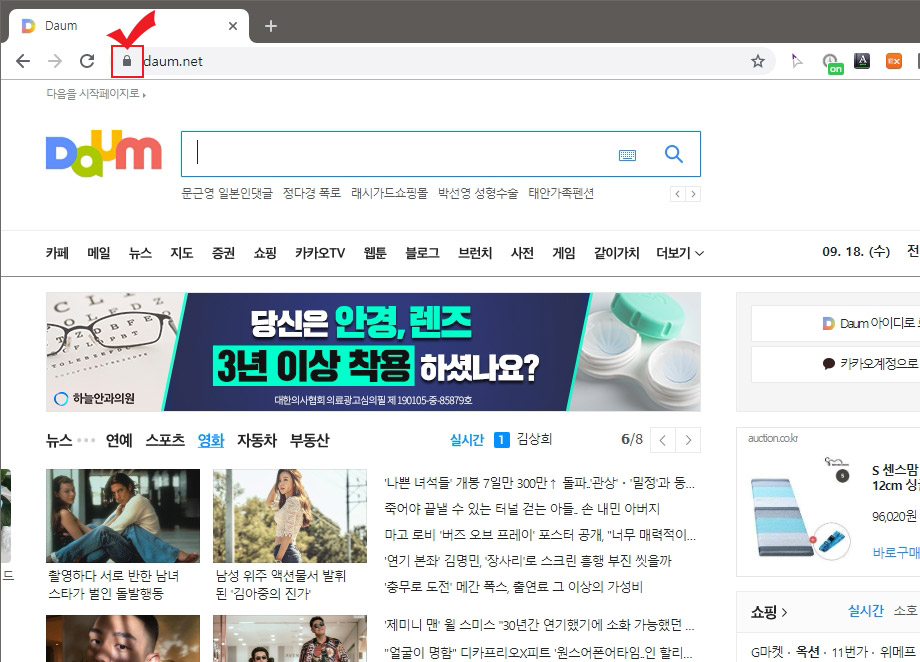Open the 사전 menu
Viewport: 920px width, 662px height.
pyautogui.click(x=522, y=253)
